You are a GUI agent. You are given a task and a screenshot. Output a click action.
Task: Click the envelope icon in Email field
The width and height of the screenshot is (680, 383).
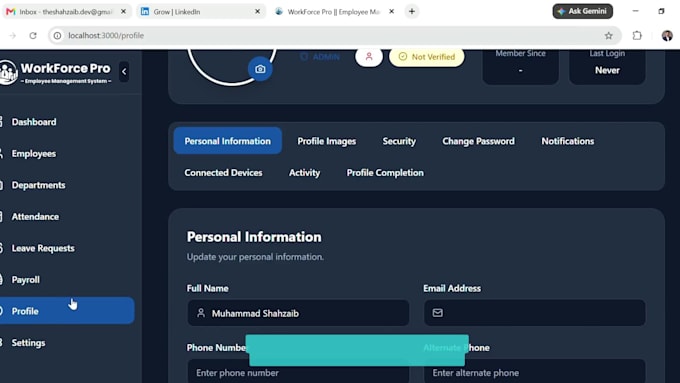[x=438, y=313]
